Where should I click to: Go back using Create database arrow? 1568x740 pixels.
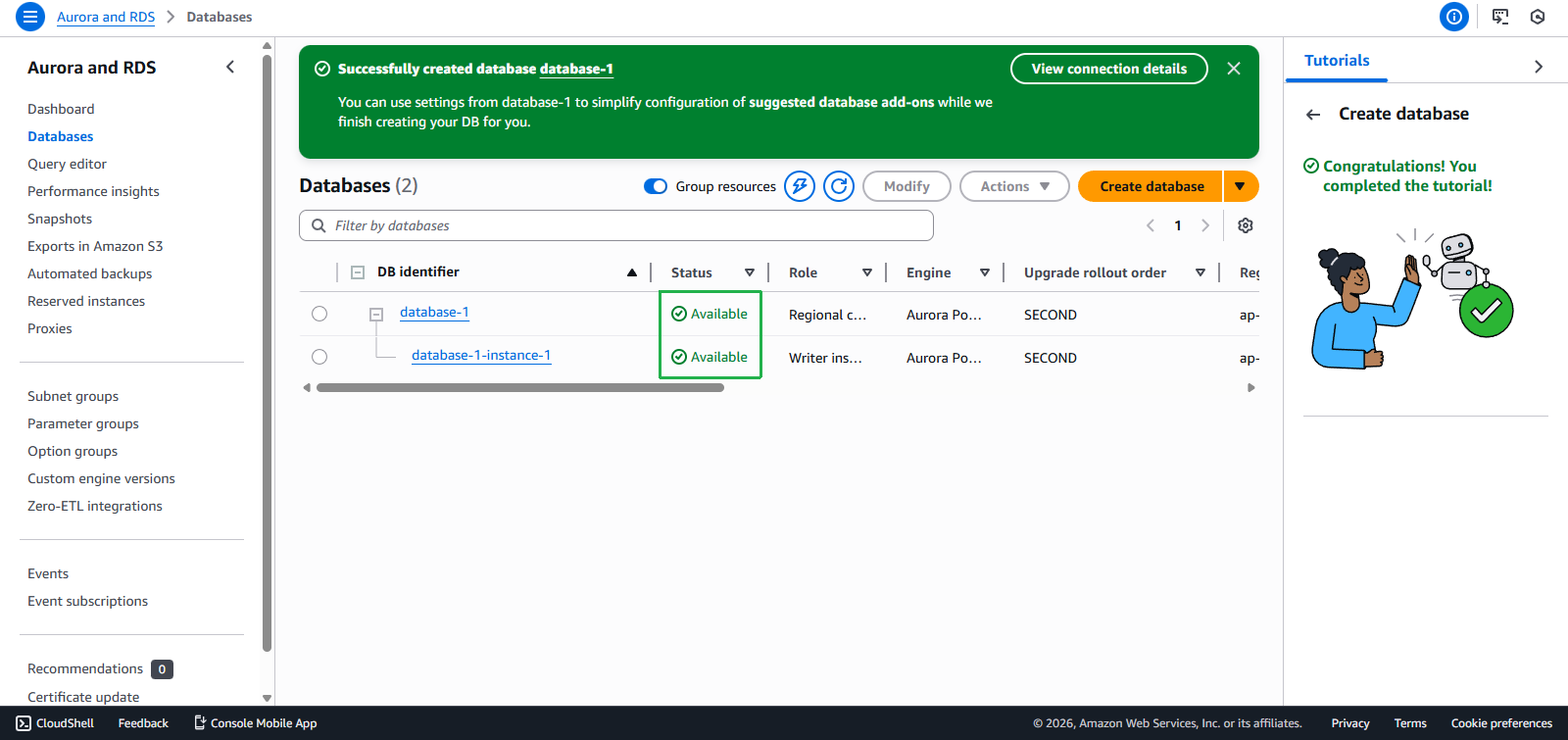(1313, 115)
